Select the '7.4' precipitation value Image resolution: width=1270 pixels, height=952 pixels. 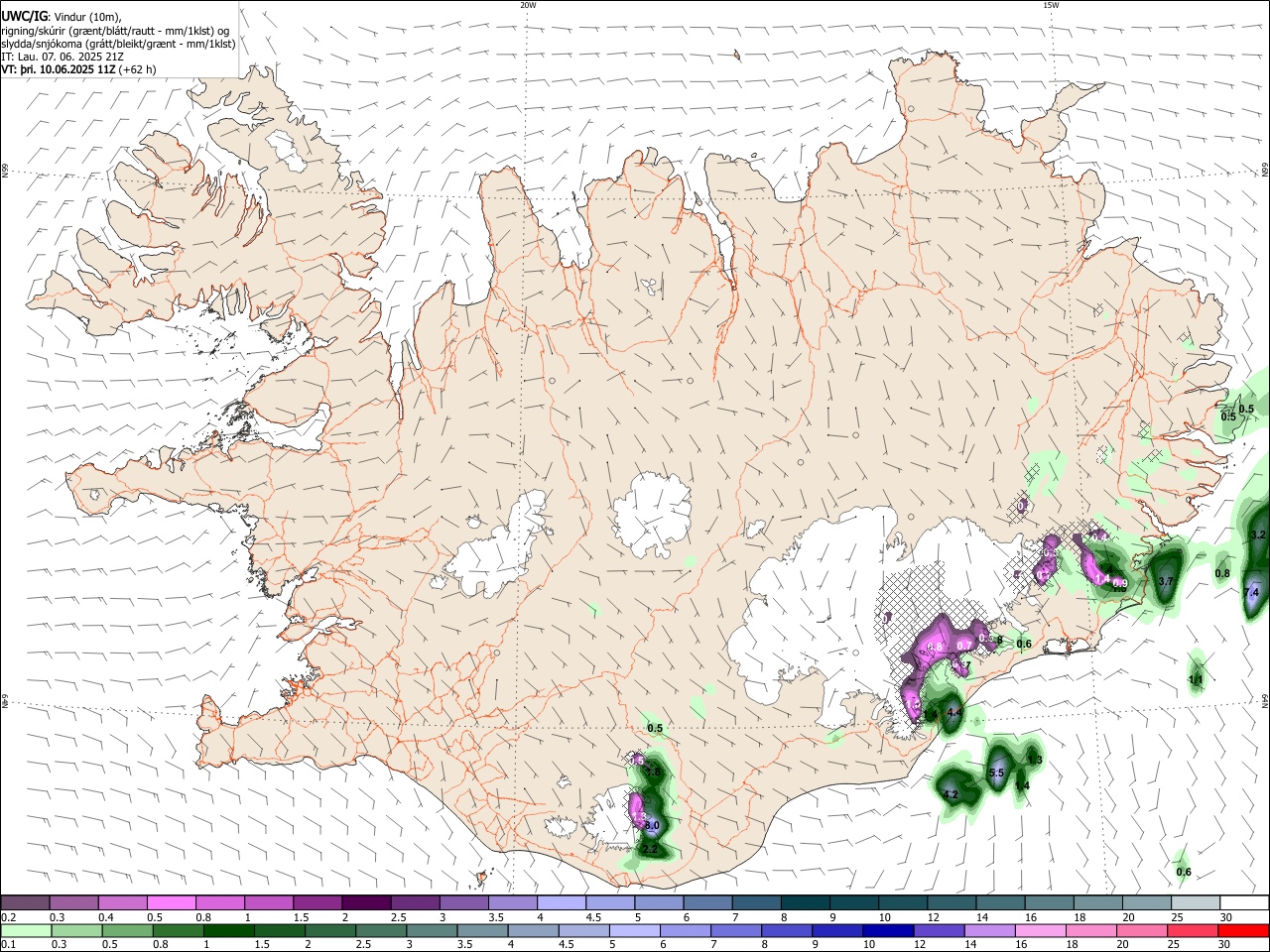point(1251,592)
